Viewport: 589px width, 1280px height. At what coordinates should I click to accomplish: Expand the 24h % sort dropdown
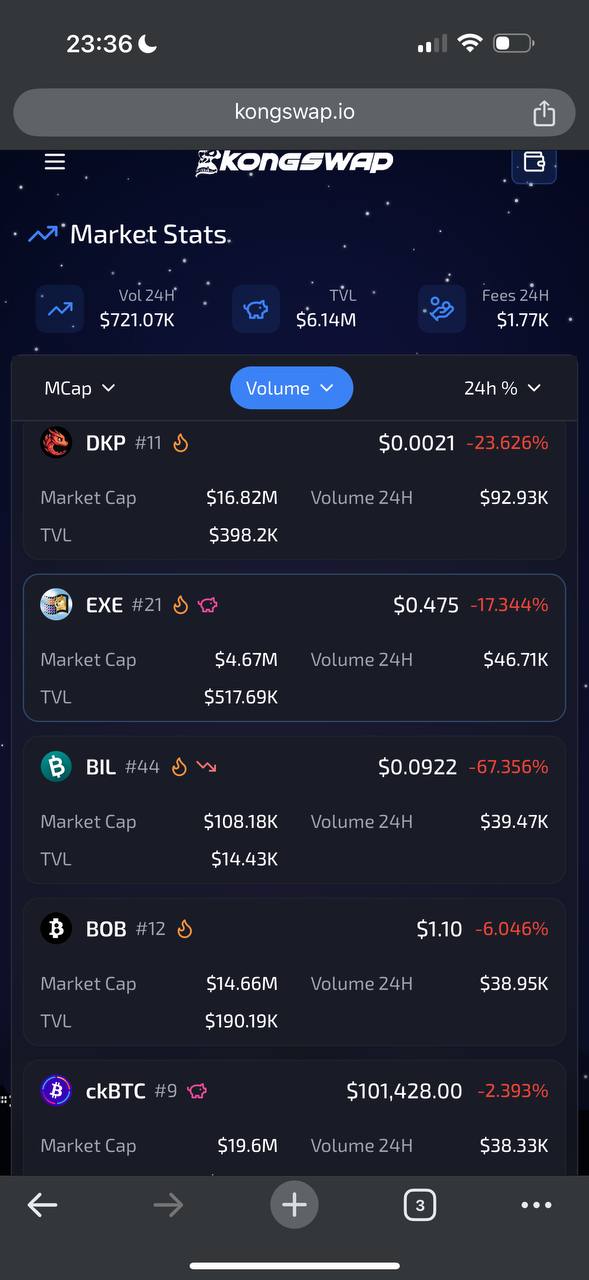502,388
